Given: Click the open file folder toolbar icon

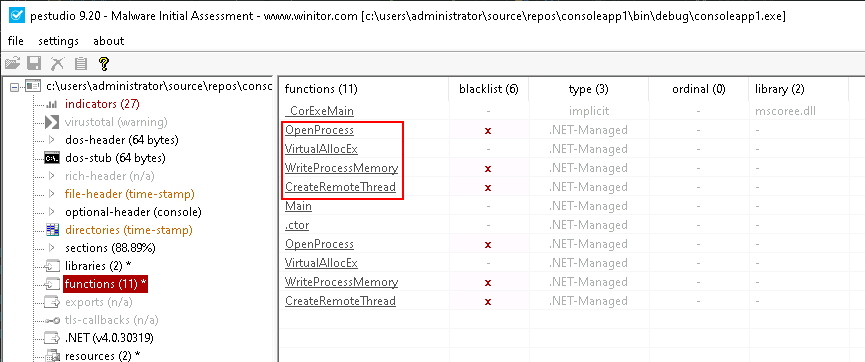Looking at the screenshot, I should (x=12, y=63).
